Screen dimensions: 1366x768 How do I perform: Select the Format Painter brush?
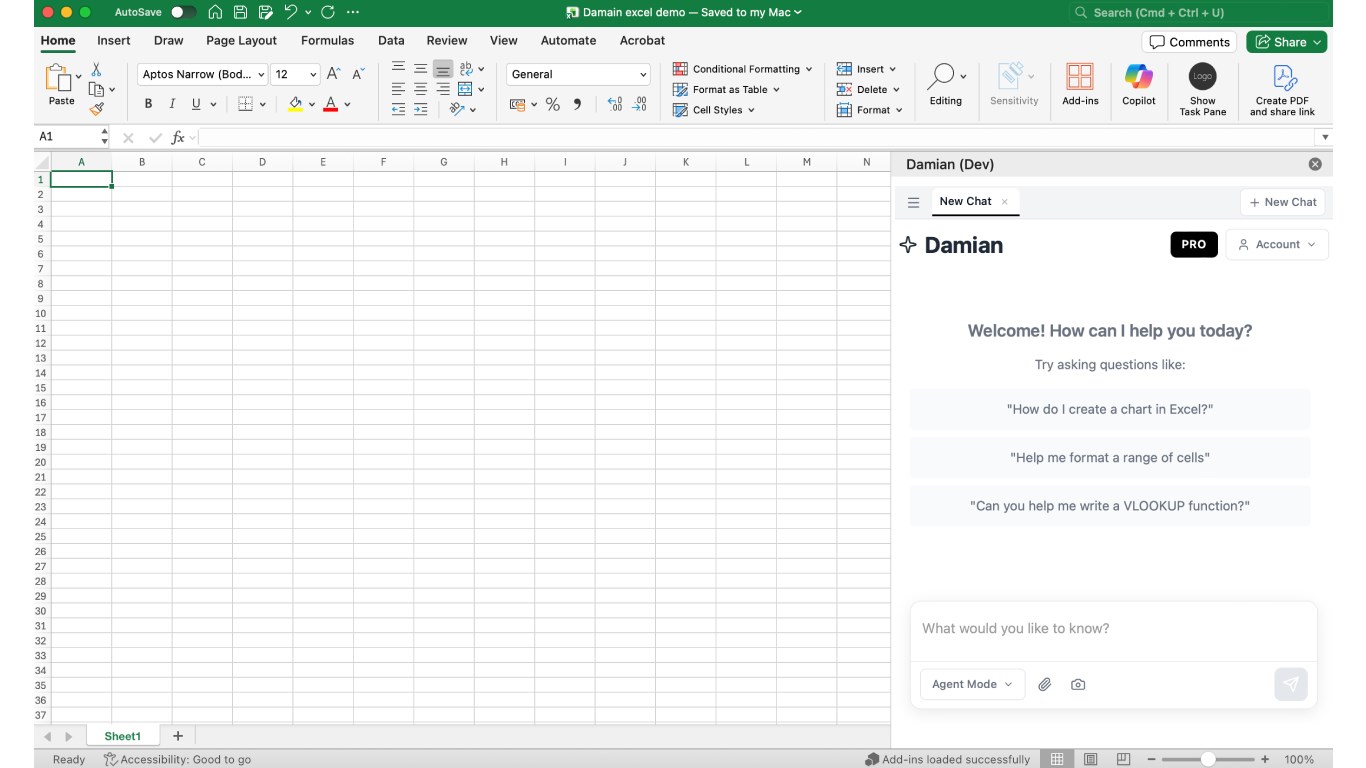[x=96, y=109]
